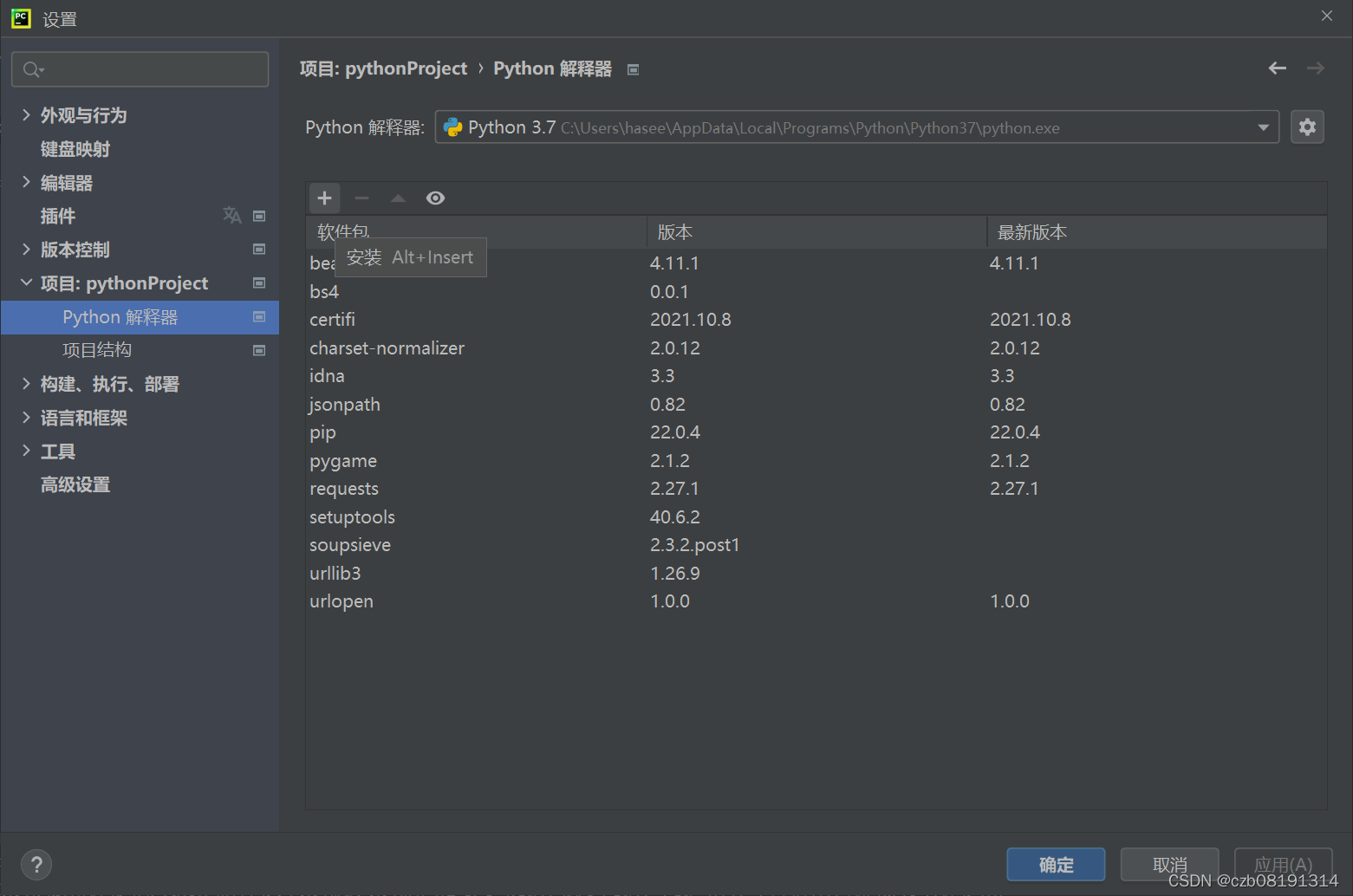Click the 确定 button

click(x=1056, y=864)
